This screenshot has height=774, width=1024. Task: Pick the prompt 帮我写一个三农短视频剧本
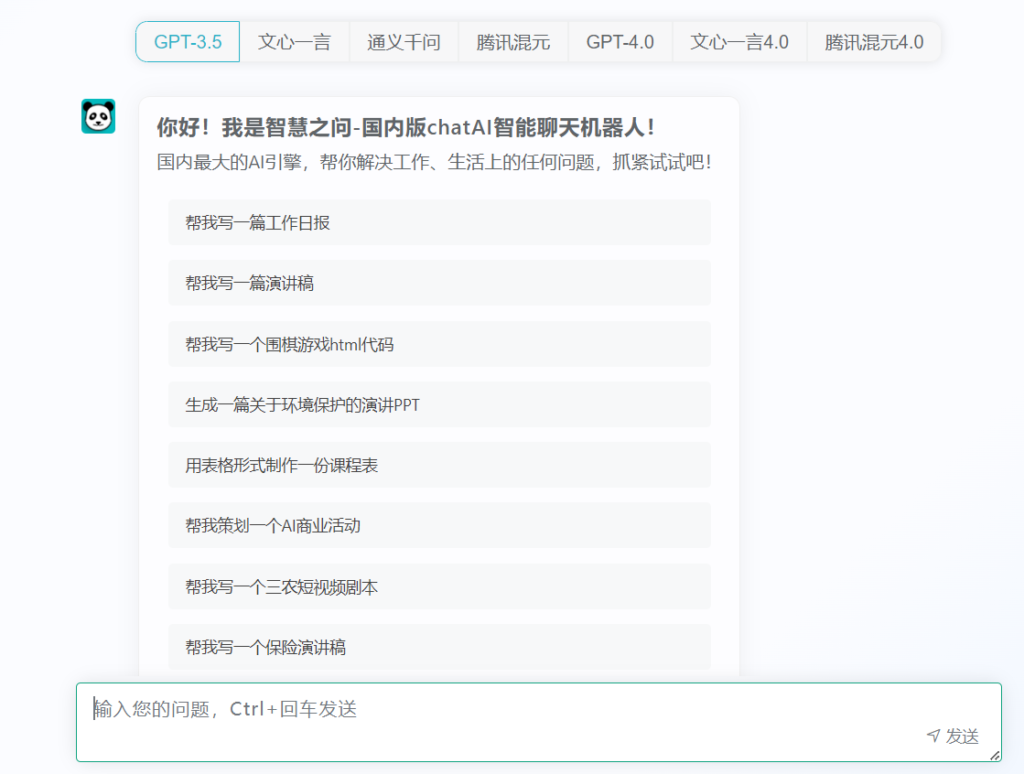point(440,587)
